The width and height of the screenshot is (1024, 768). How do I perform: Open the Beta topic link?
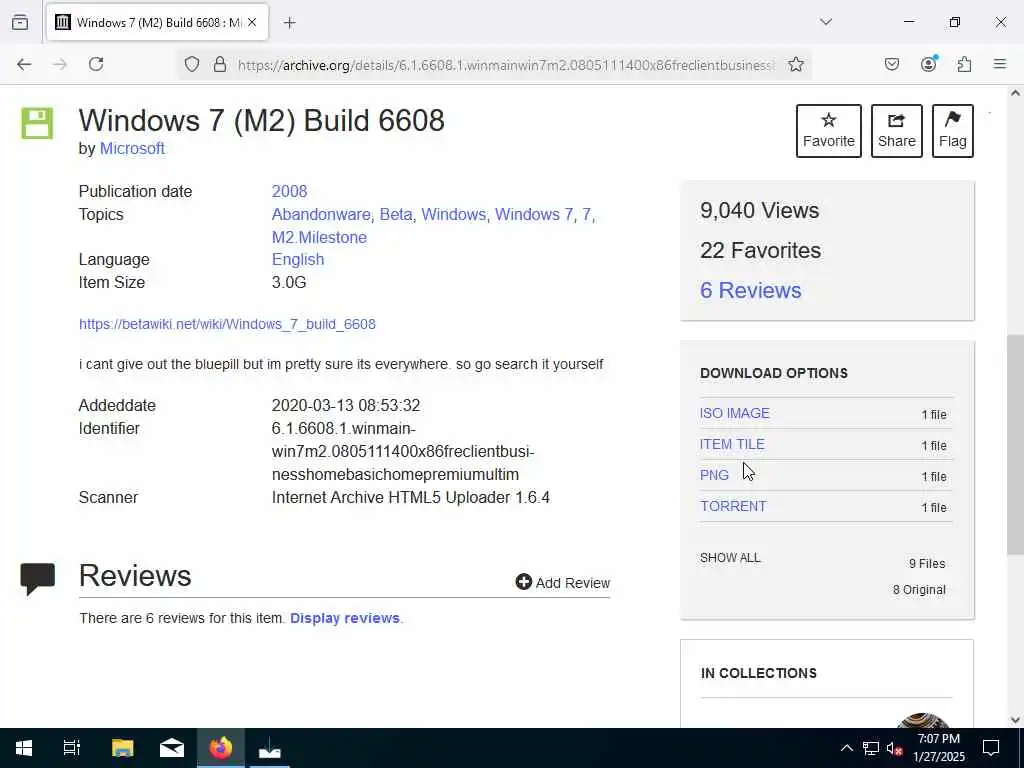click(396, 214)
